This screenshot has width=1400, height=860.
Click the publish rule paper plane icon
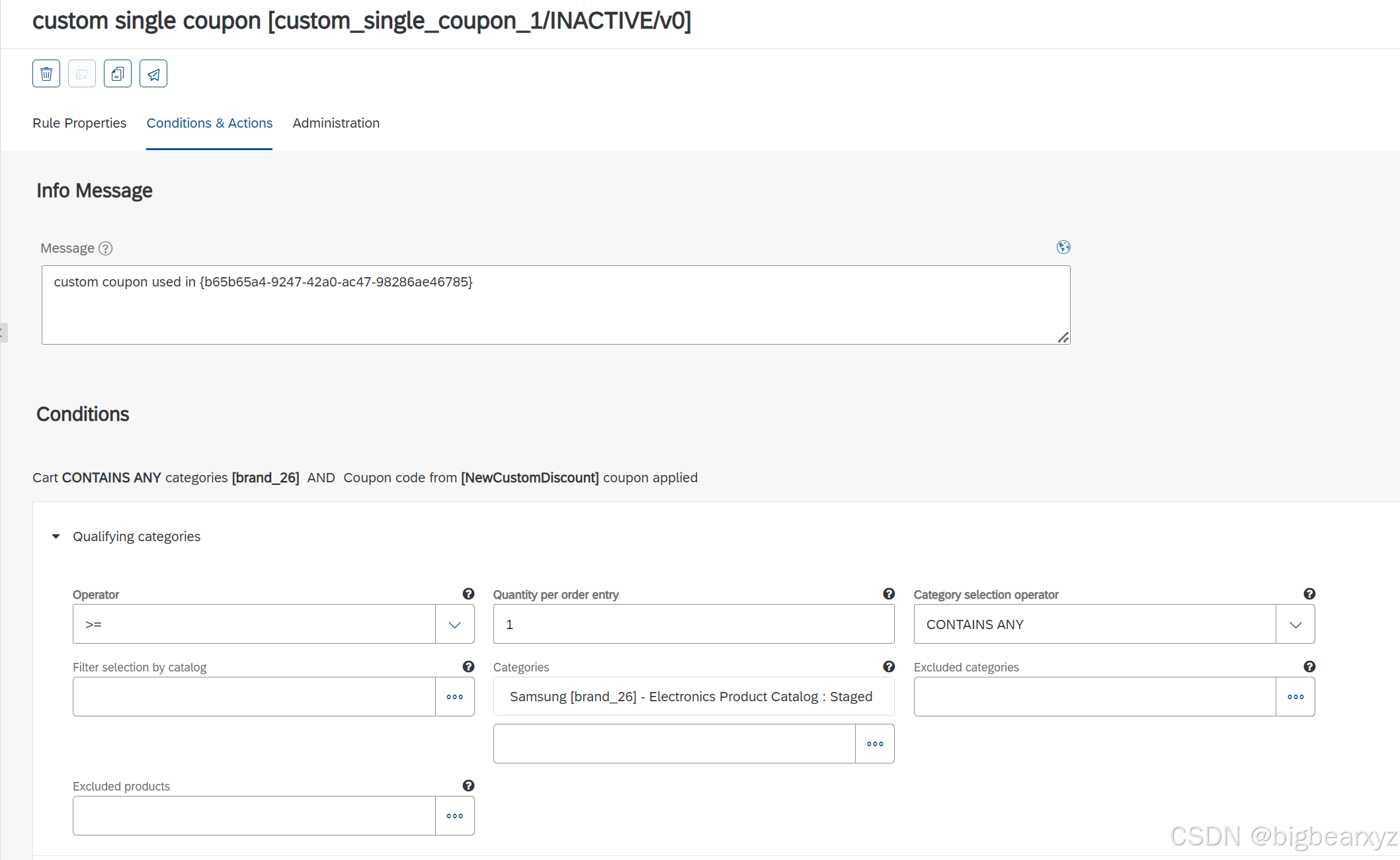(153, 73)
